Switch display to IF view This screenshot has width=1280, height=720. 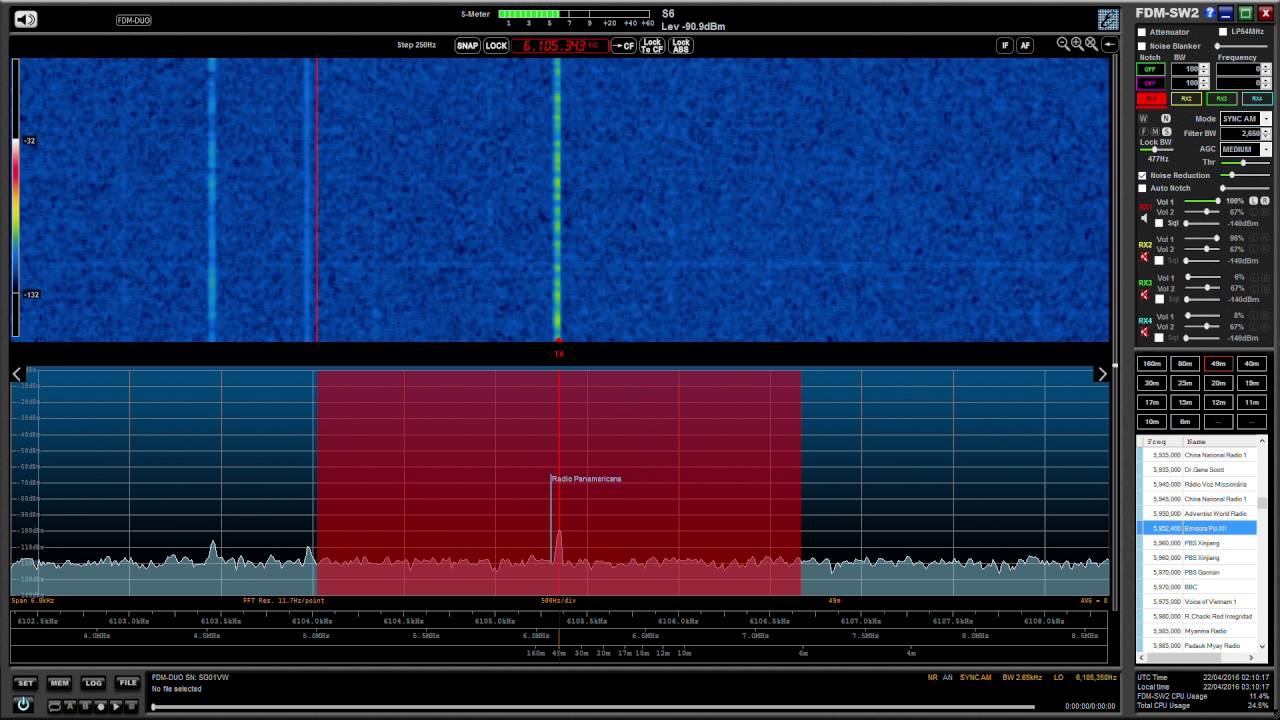point(1005,45)
